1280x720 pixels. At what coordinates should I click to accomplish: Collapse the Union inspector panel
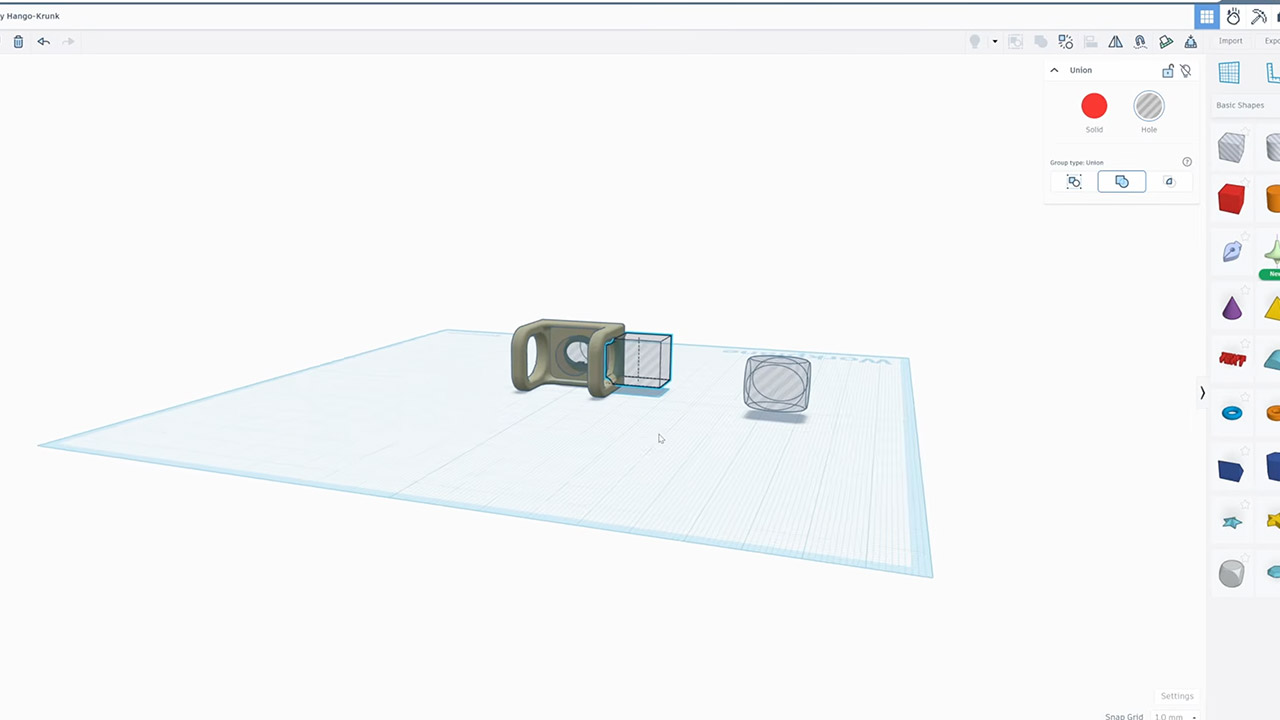[1054, 70]
